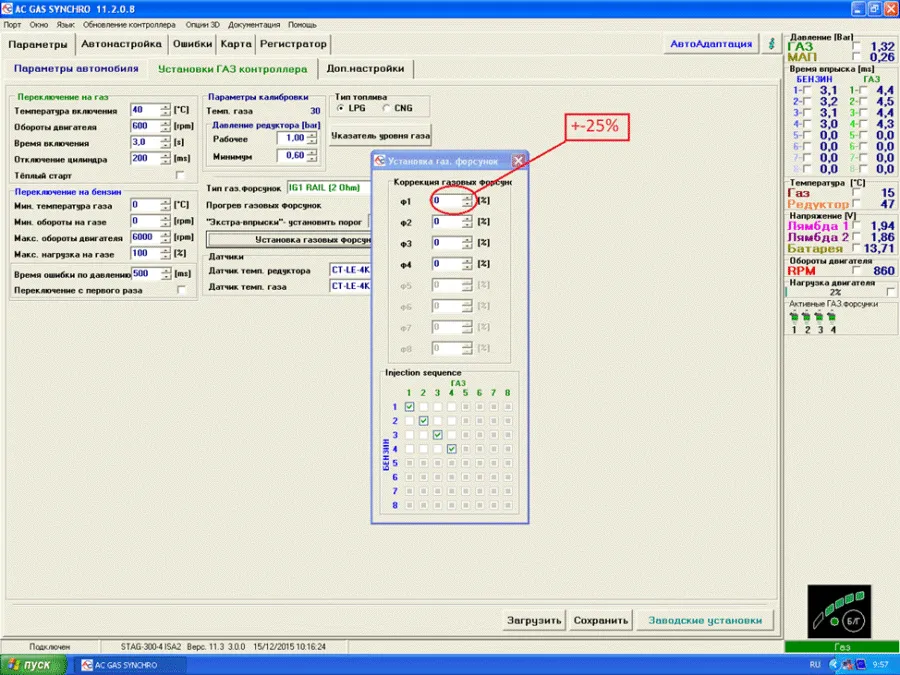Open the Датчик темп. газа dropdown
This screenshot has width=900, height=675.
tap(350, 286)
